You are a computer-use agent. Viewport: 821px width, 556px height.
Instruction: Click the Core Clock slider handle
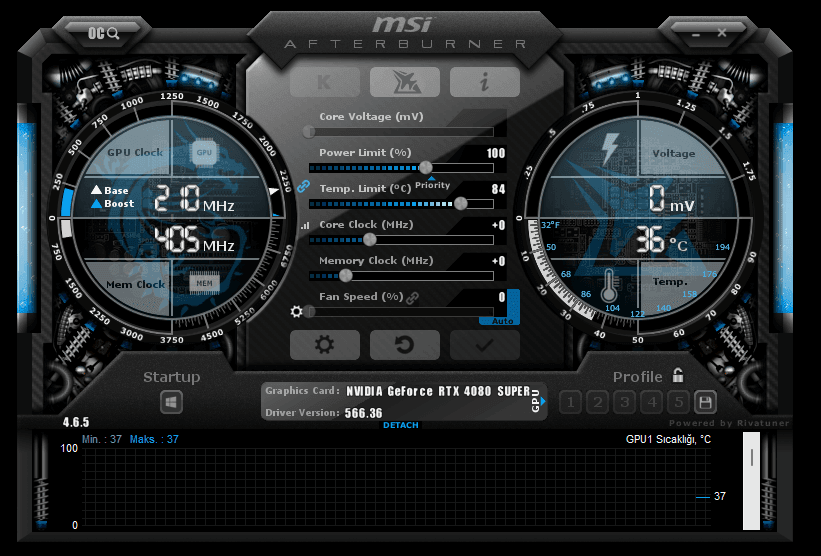(x=370, y=239)
